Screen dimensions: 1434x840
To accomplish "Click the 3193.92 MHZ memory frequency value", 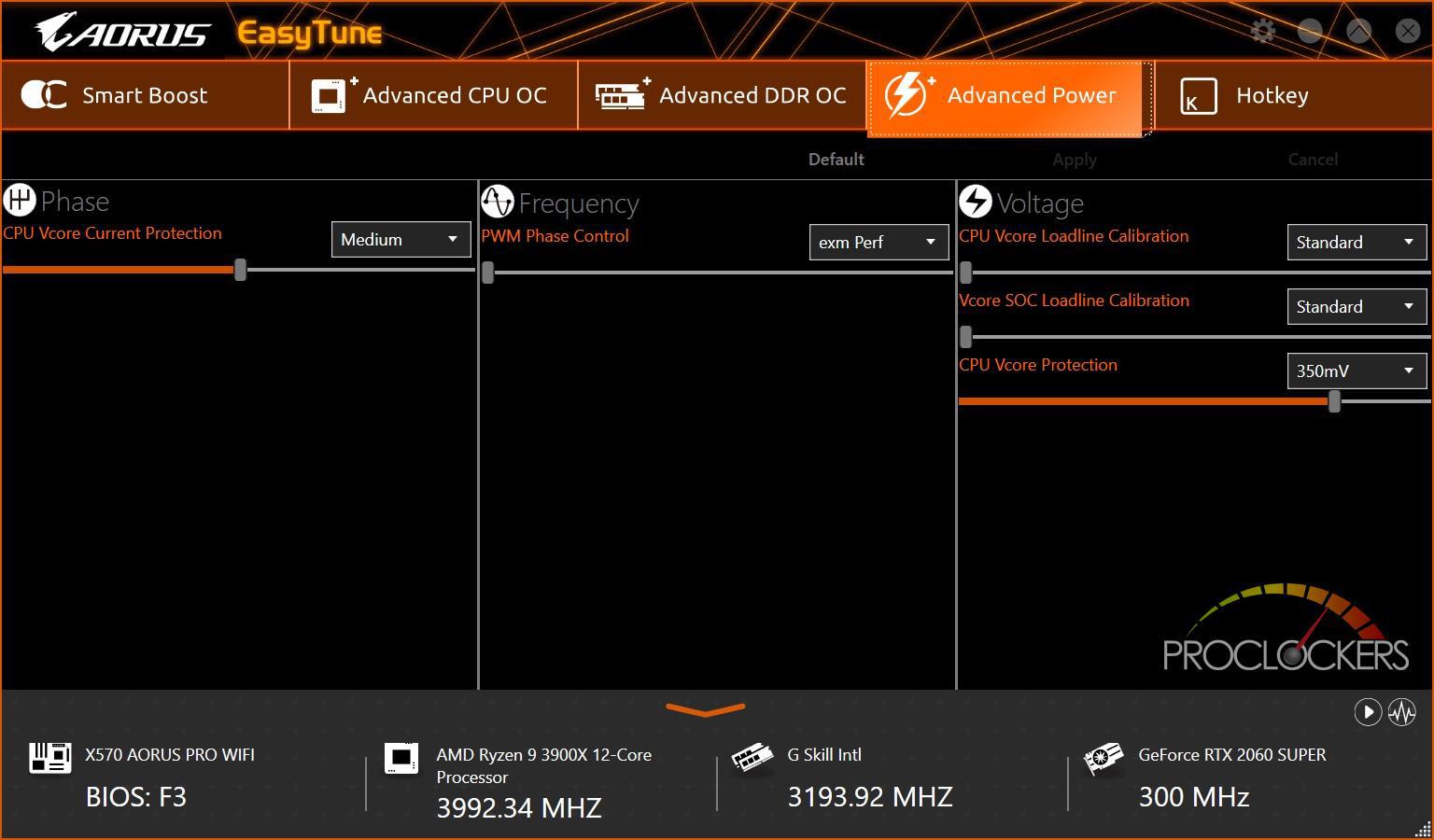I will 870,797.
